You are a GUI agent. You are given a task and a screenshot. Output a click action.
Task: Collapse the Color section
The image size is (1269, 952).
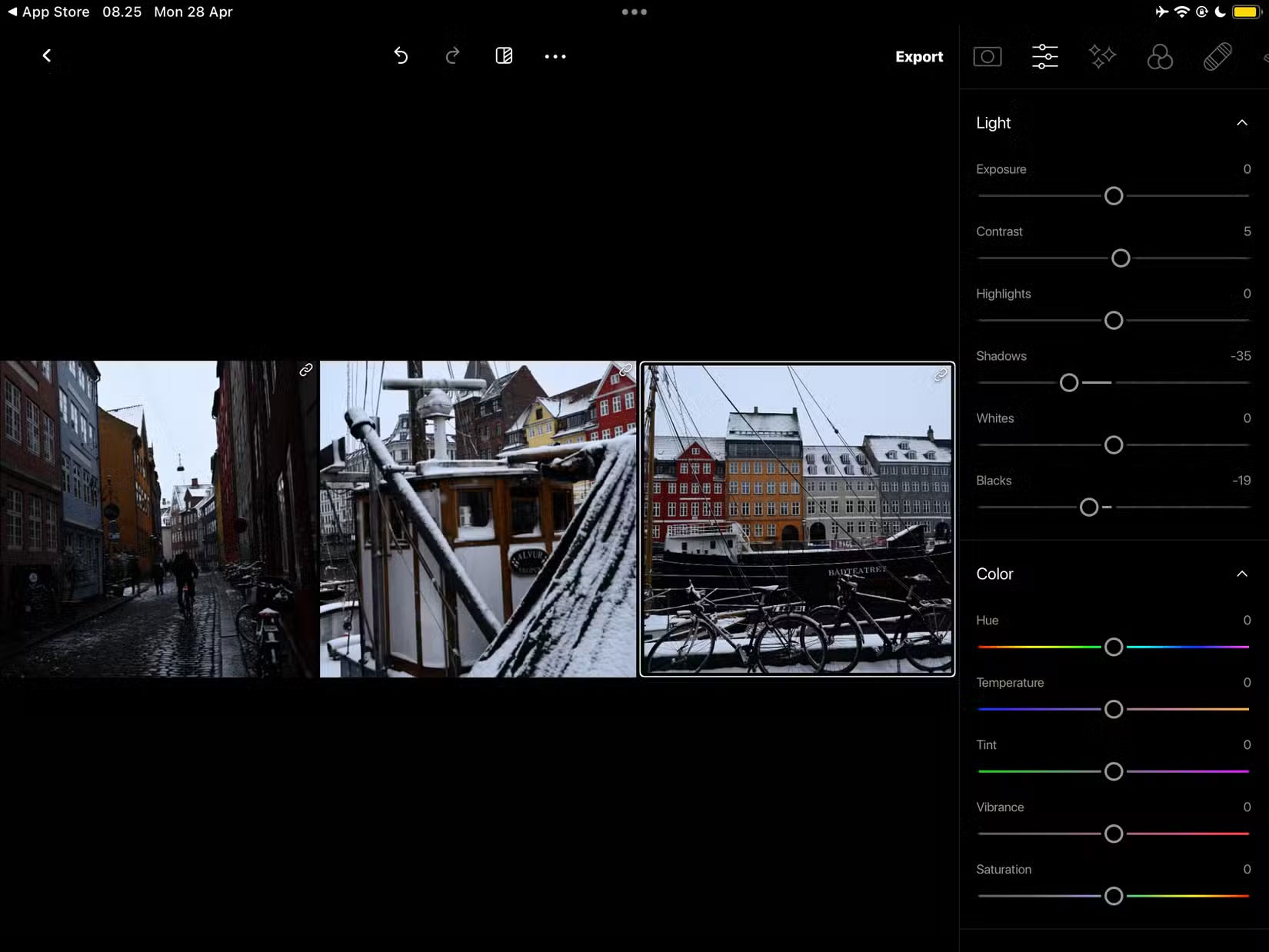(x=1241, y=574)
